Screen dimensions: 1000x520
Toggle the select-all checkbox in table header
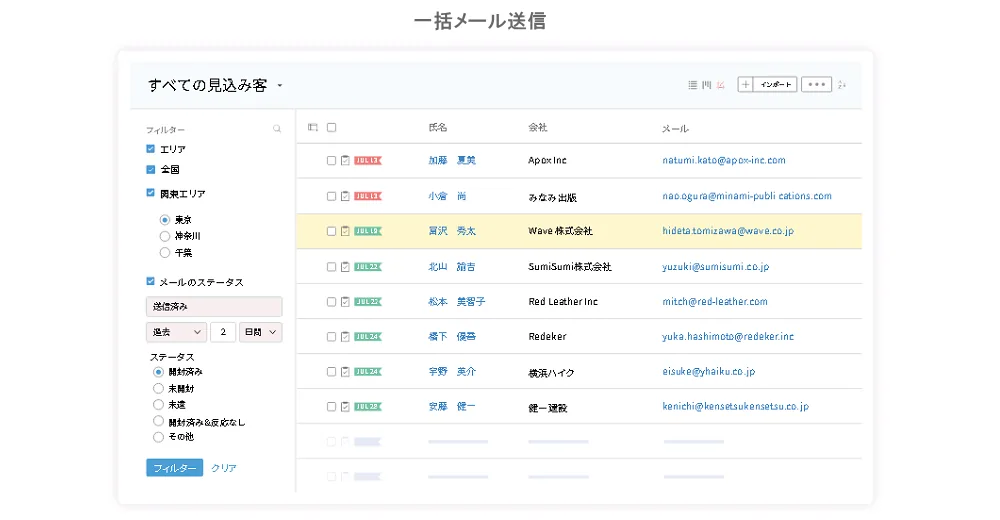click(x=332, y=128)
